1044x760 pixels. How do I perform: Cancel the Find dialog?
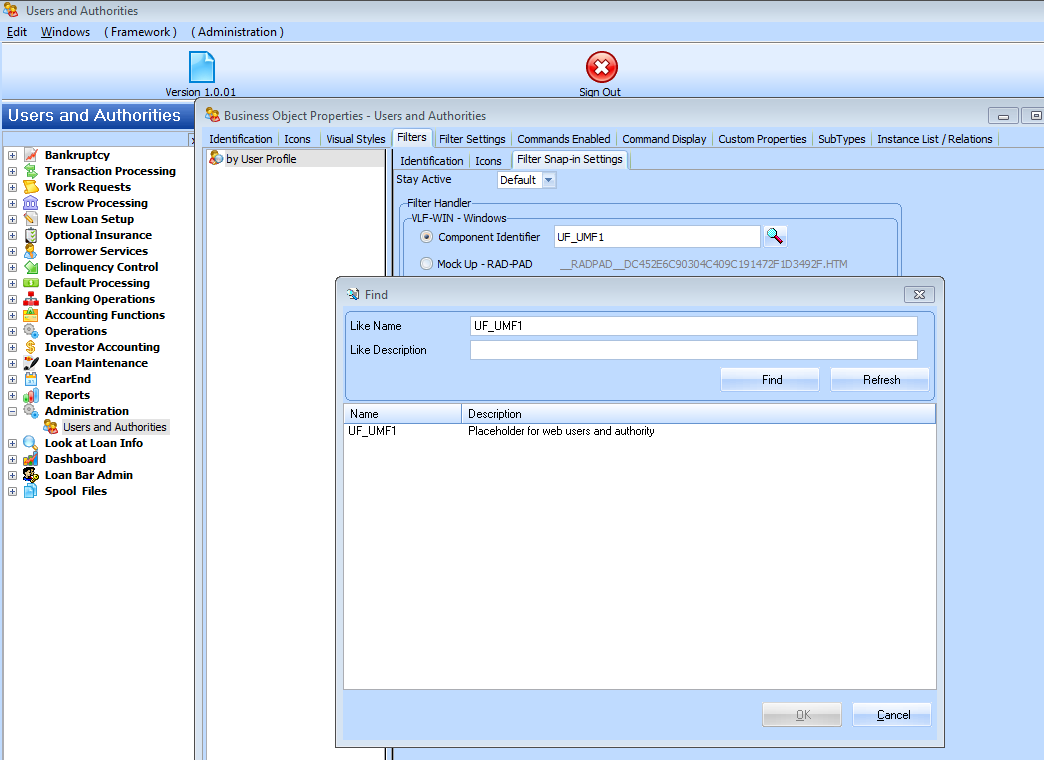892,715
